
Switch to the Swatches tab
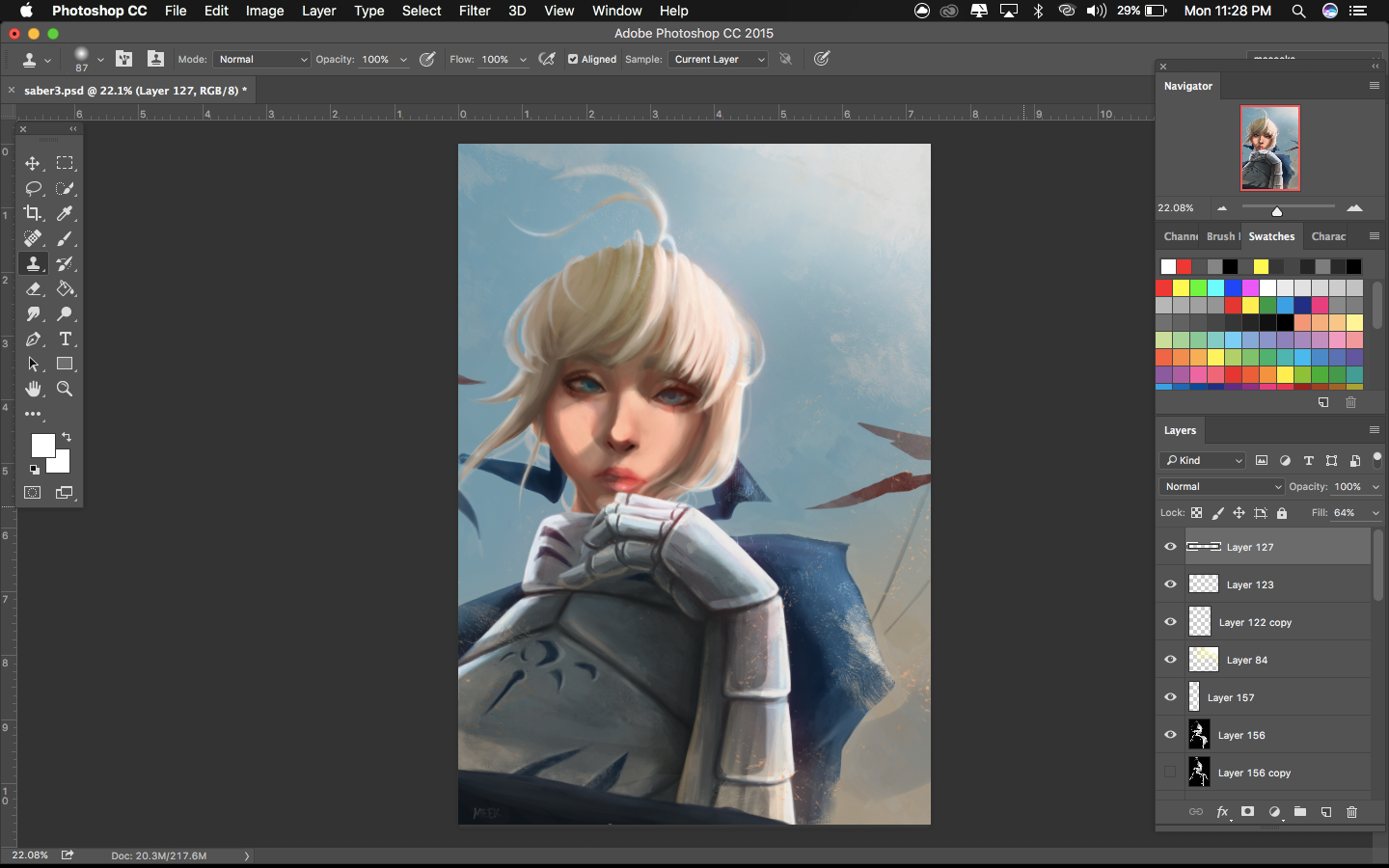tap(1271, 236)
